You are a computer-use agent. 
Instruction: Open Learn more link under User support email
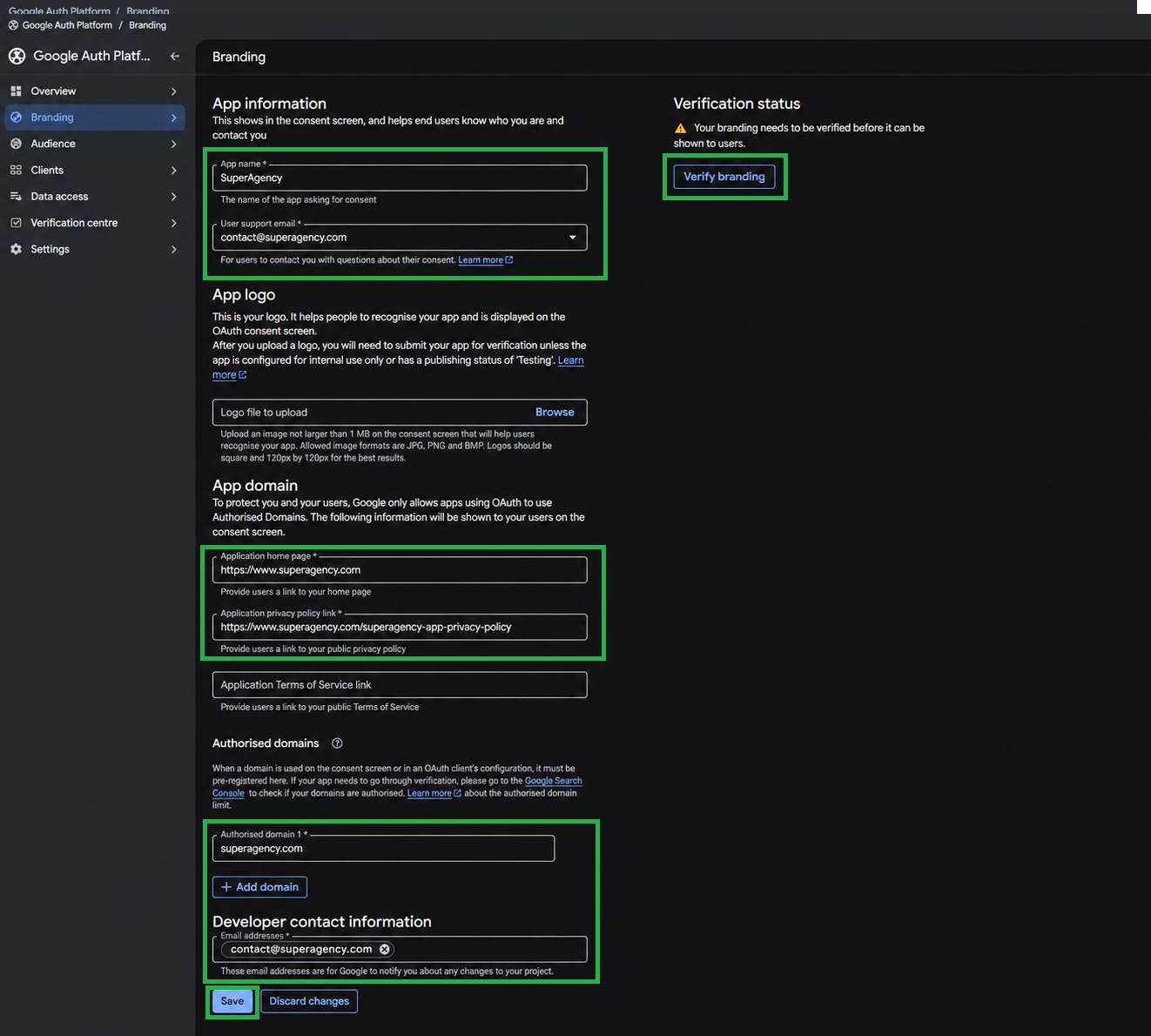486,260
